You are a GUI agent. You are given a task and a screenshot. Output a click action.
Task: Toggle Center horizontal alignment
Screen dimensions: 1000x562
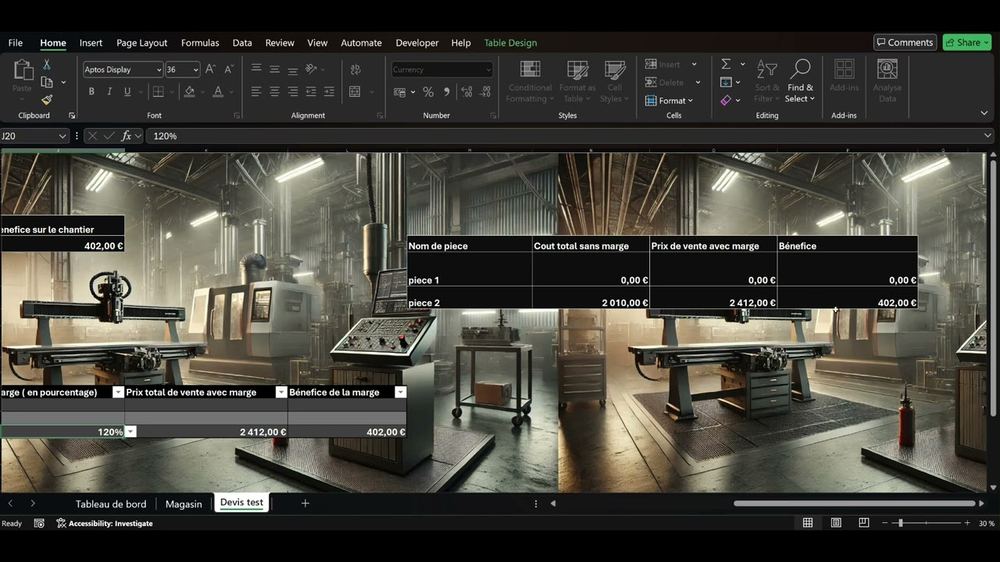274,92
